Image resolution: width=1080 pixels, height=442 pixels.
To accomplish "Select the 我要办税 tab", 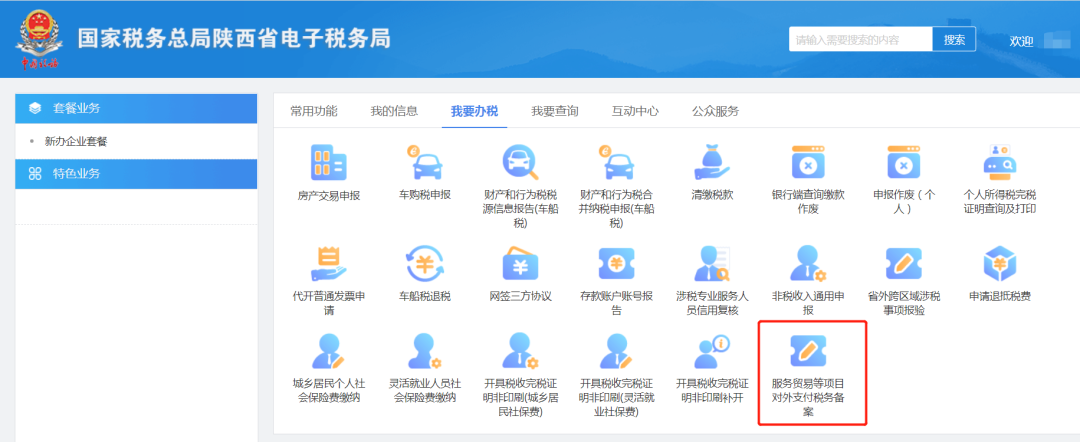I will pyautogui.click(x=475, y=112).
